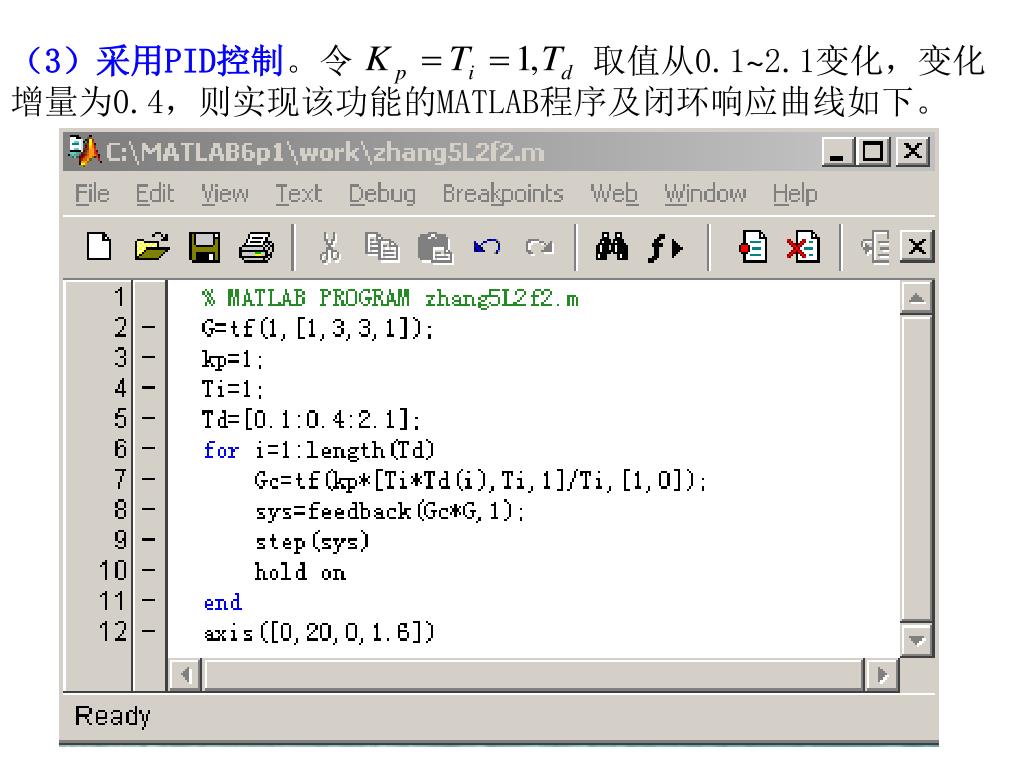The image size is (1024, 768).
Task: Click code line 'Td=[0.1:0.4:2.1];'
Action: pos(311,419)
